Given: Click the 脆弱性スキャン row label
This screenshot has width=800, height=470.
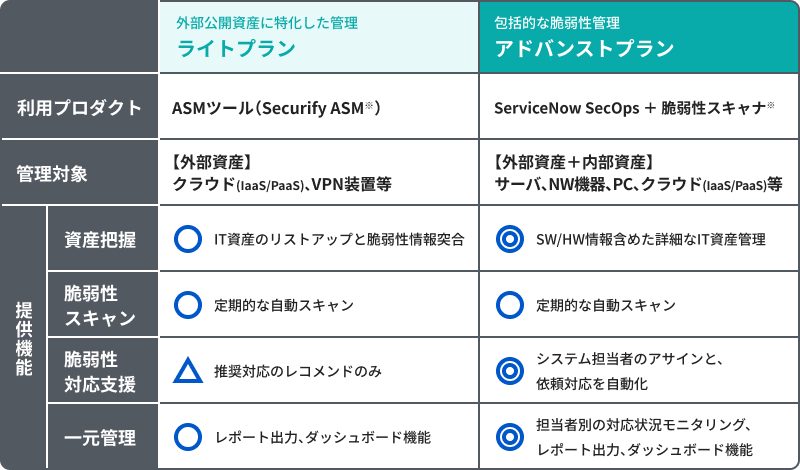Looking at the screenshot, I should point(100,305).
